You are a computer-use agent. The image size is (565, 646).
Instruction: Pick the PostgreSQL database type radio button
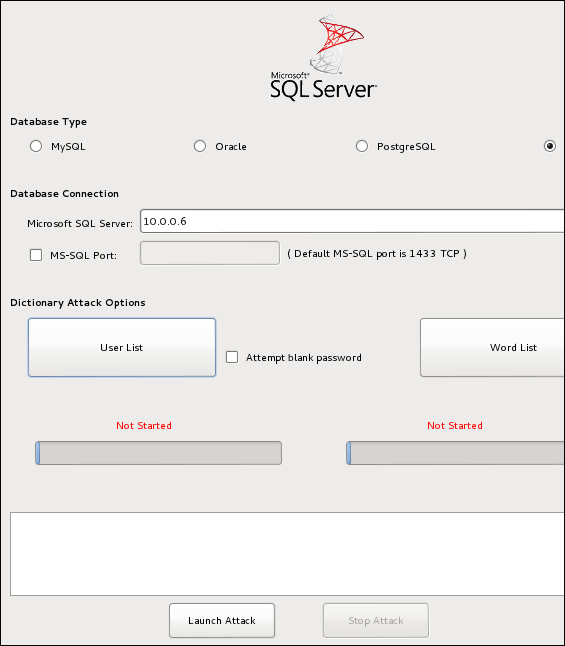pos(362,146)
